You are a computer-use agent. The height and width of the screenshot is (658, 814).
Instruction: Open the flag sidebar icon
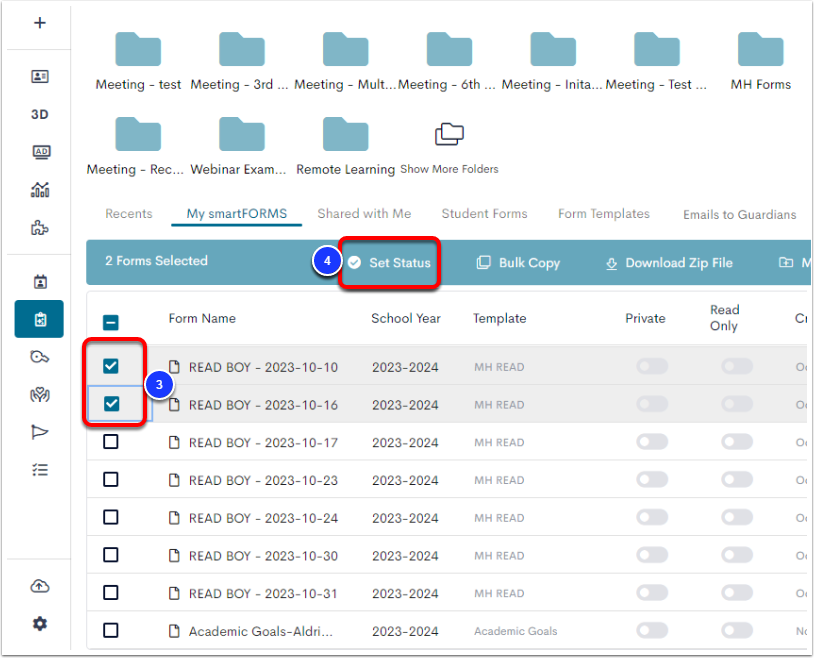pos(40,432)
